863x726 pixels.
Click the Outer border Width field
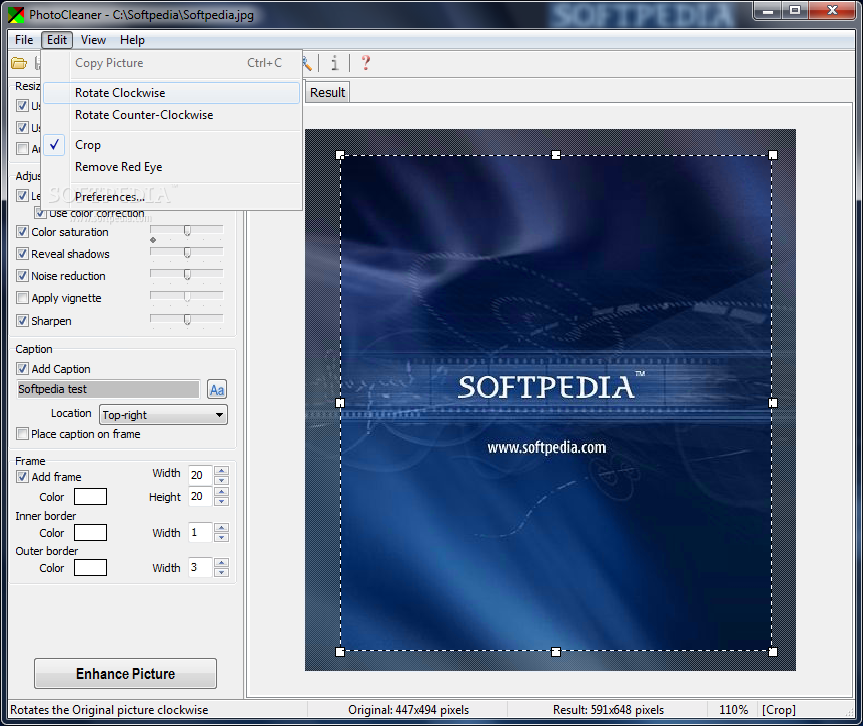(x=200, y=567)
